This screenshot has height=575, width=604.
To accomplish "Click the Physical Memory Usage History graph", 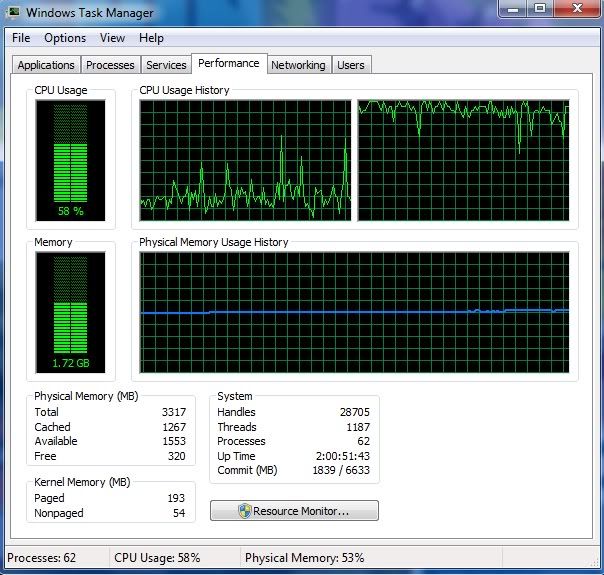I will [354, 312].
